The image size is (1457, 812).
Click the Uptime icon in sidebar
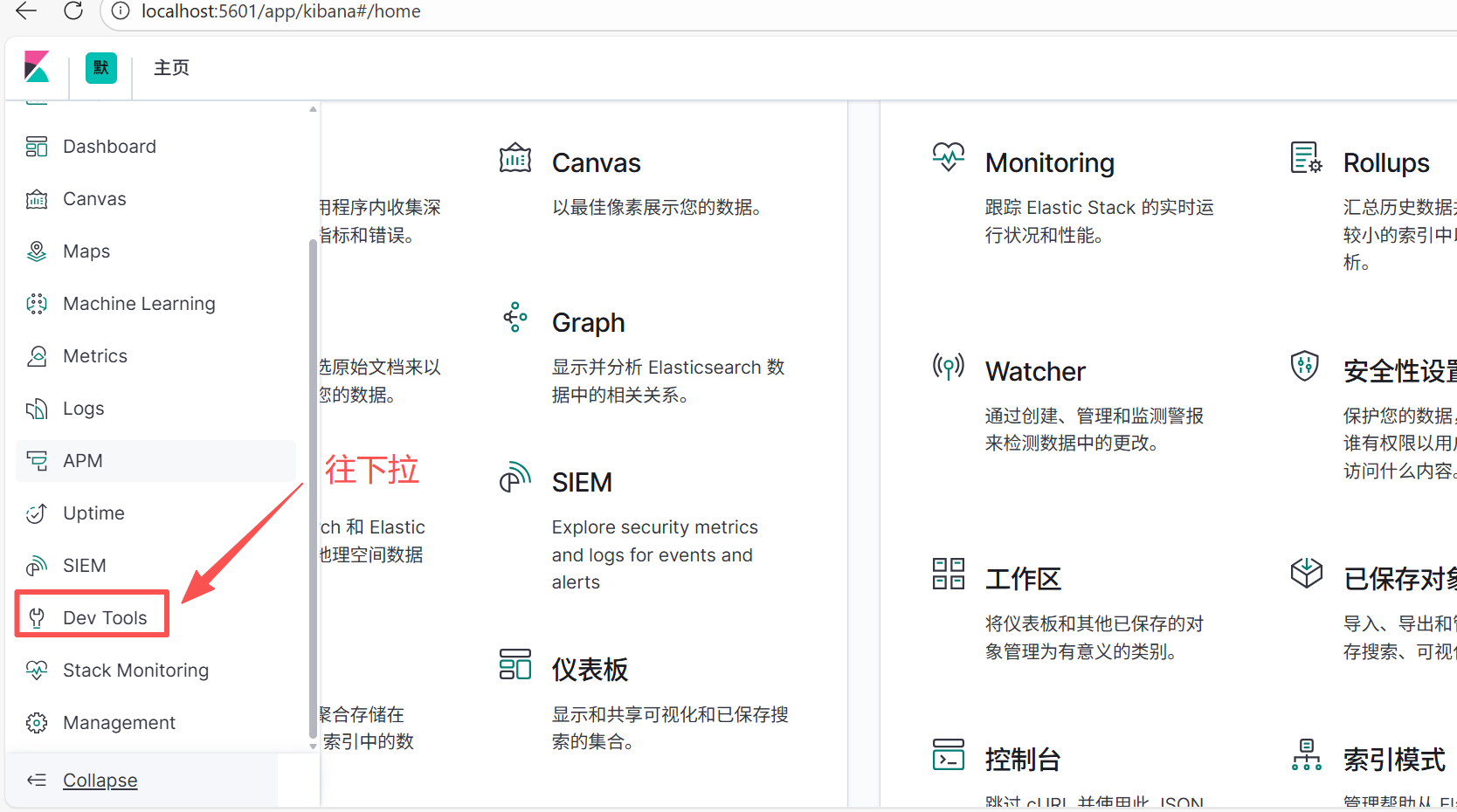pyautogui.click(x=37, y=513)
